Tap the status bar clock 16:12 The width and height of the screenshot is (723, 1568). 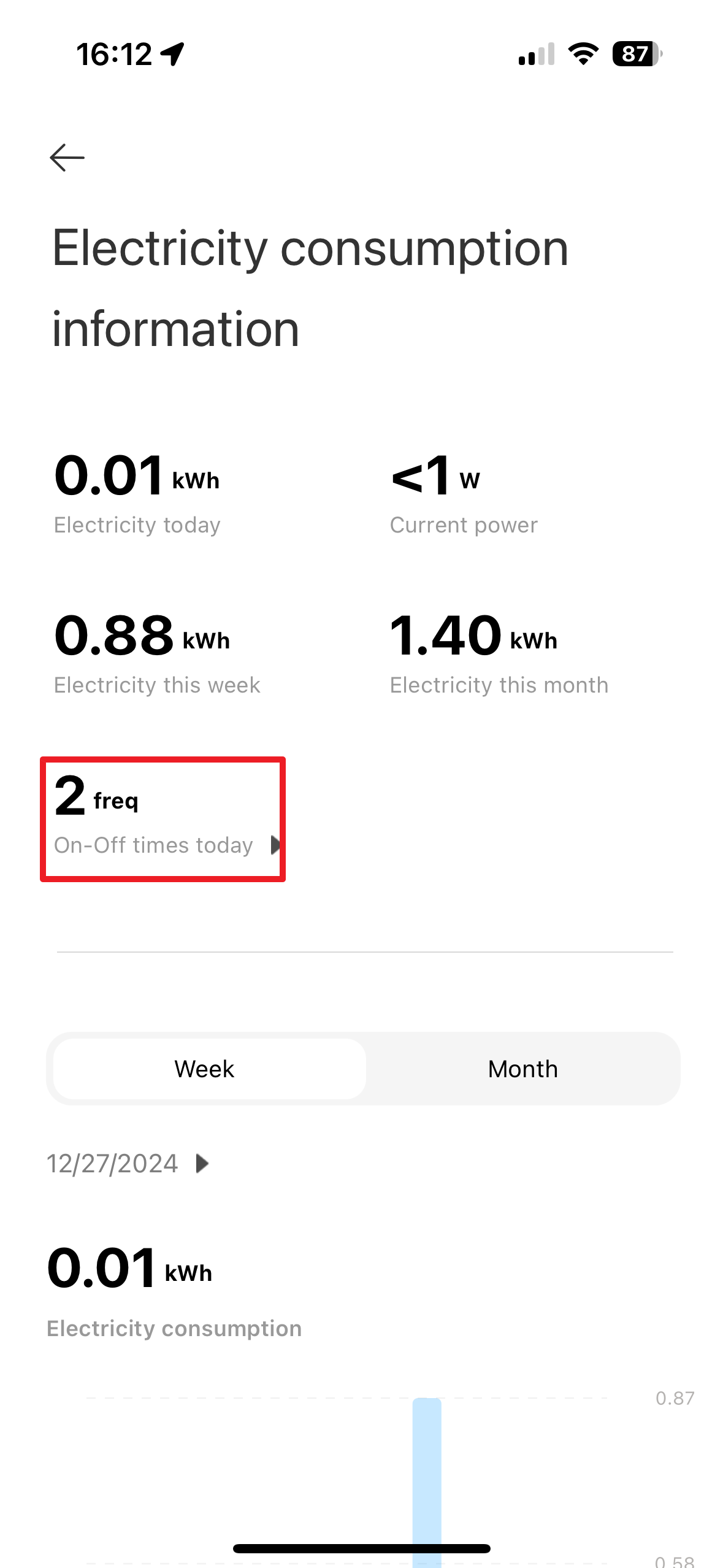(x=114, y=54)
